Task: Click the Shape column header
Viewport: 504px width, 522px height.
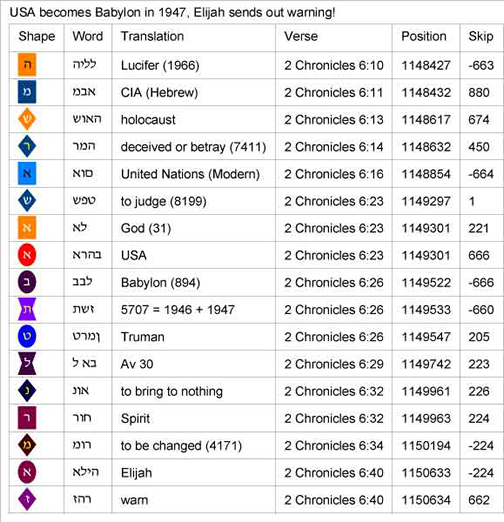Action: point(37,36)
